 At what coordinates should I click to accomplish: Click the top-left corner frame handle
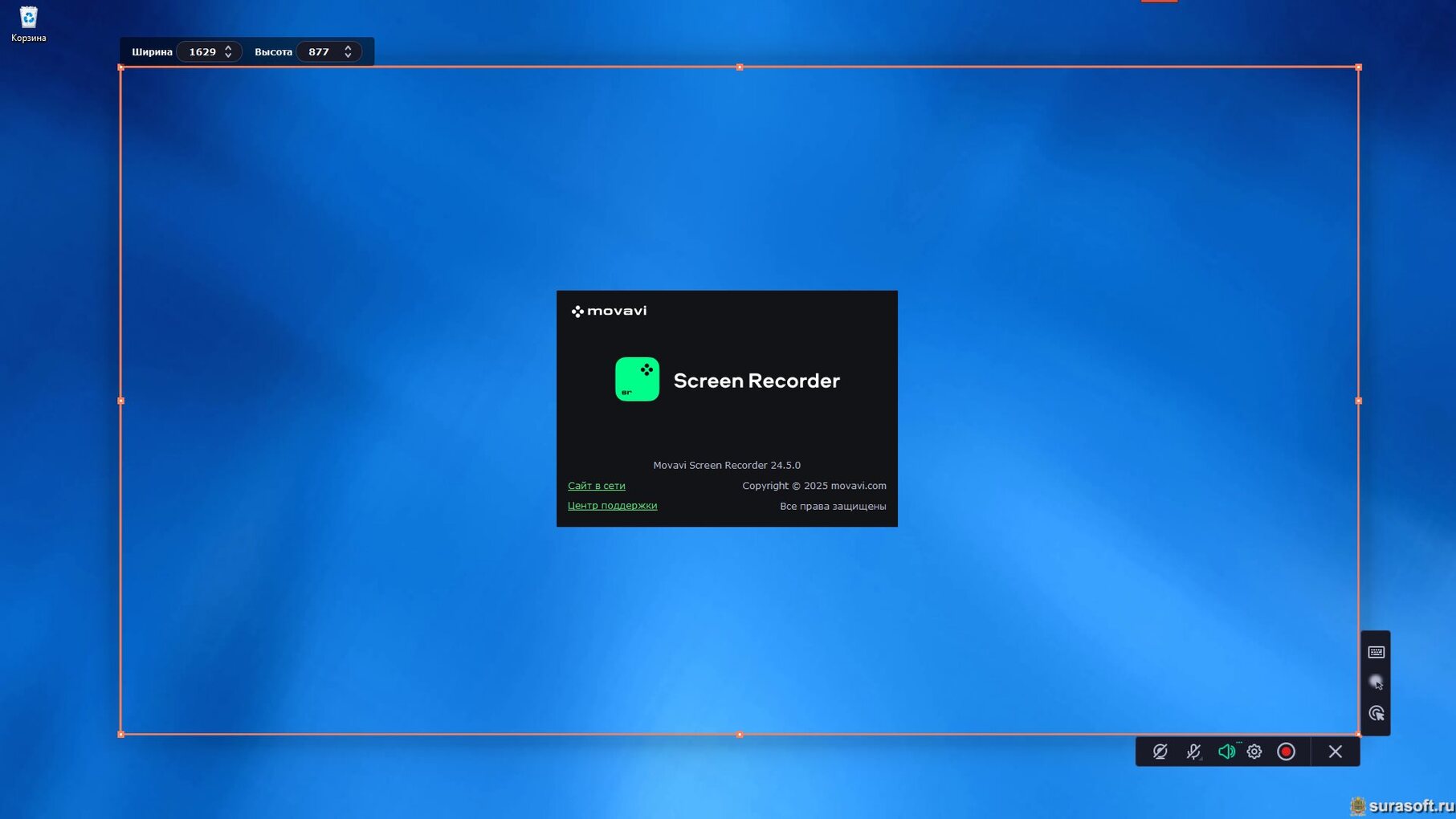point(121,67)
